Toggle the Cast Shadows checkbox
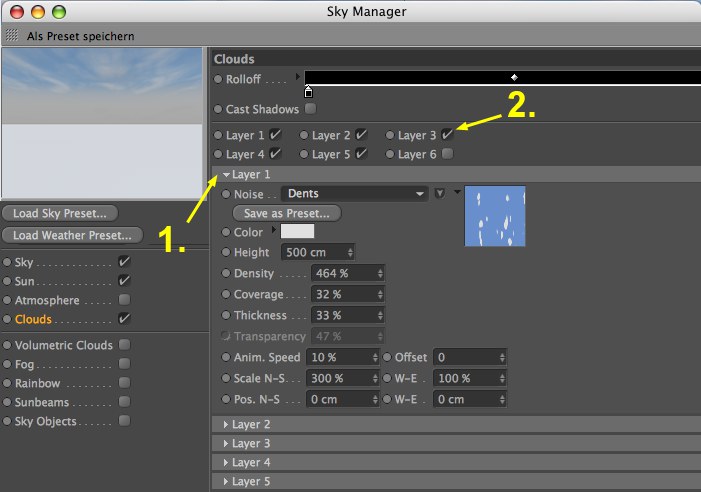Image resolution: width=701 pixels, height=492 pixels. coord(310,109)
